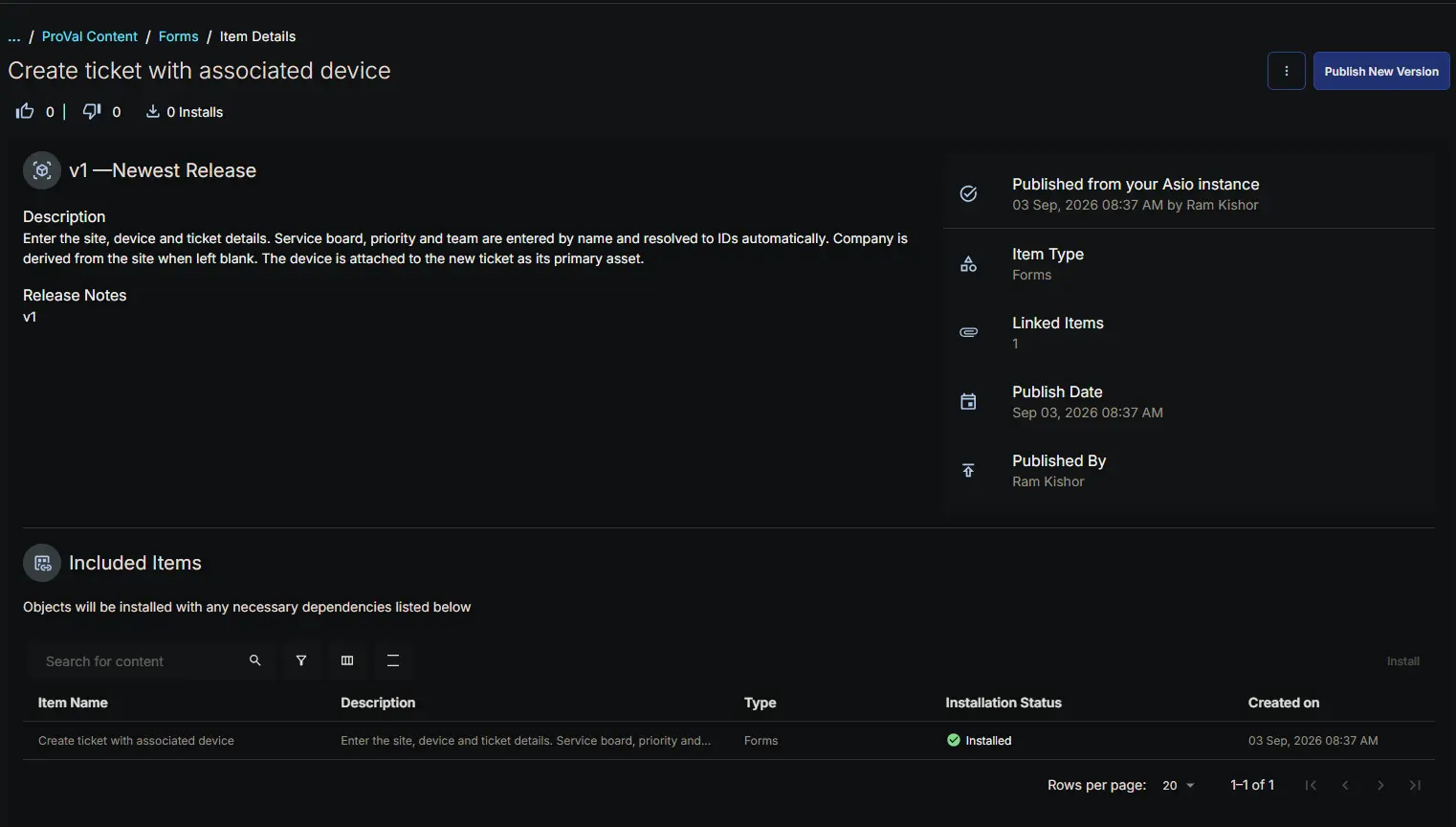Image resolution: width=1456 pixels, height=827 pixels.
Task: Go to next page of results
Action: click(x=1380, y=785)
